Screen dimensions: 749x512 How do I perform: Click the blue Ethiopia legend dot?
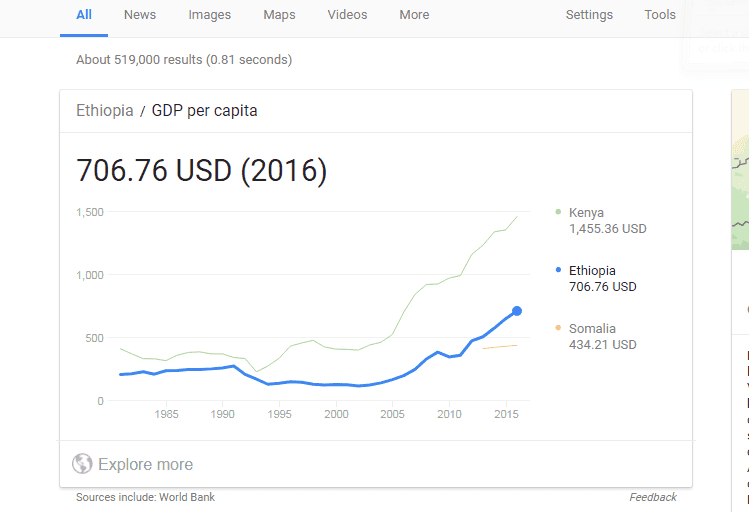pos(558,270)
